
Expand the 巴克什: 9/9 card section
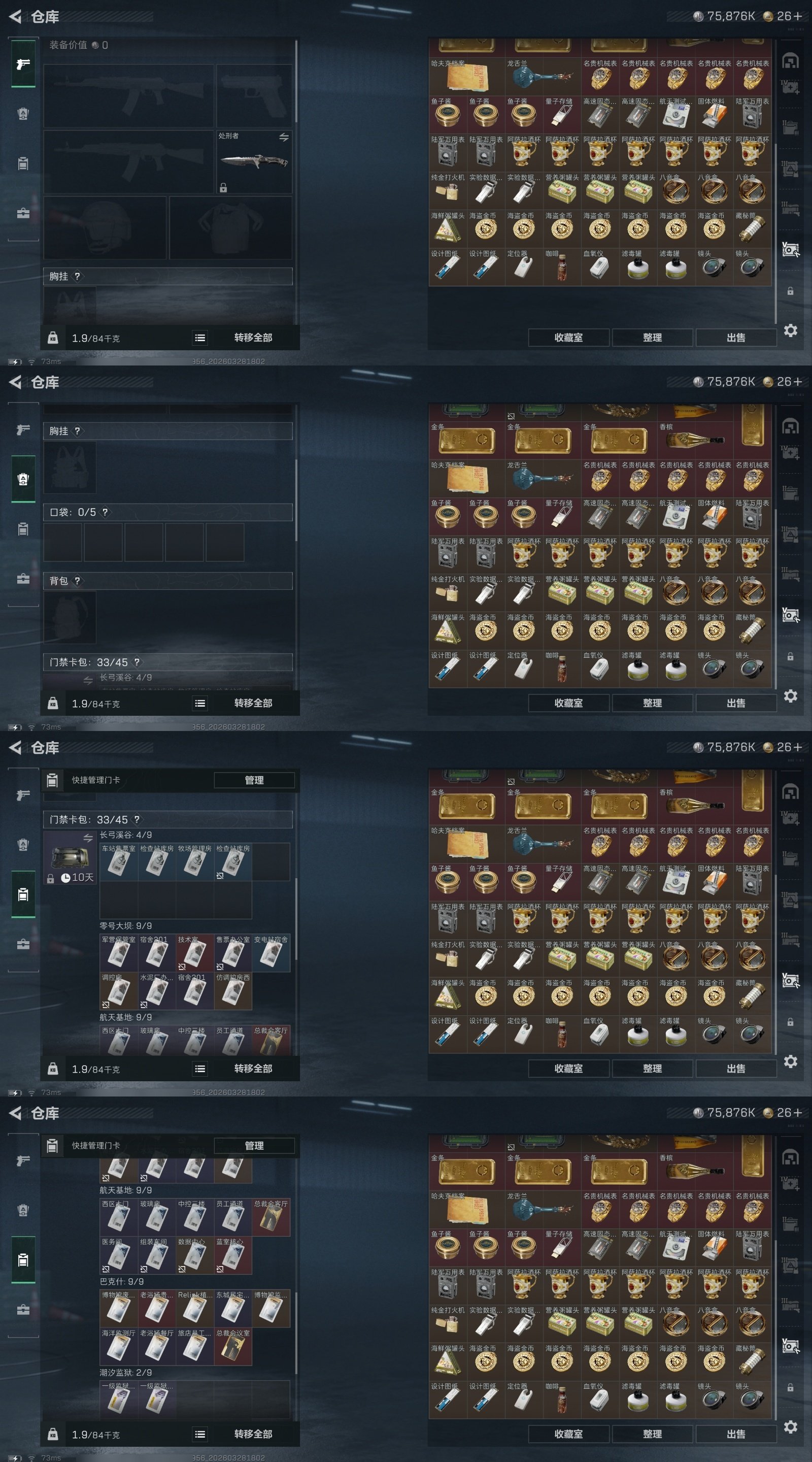pos(122,1281)
